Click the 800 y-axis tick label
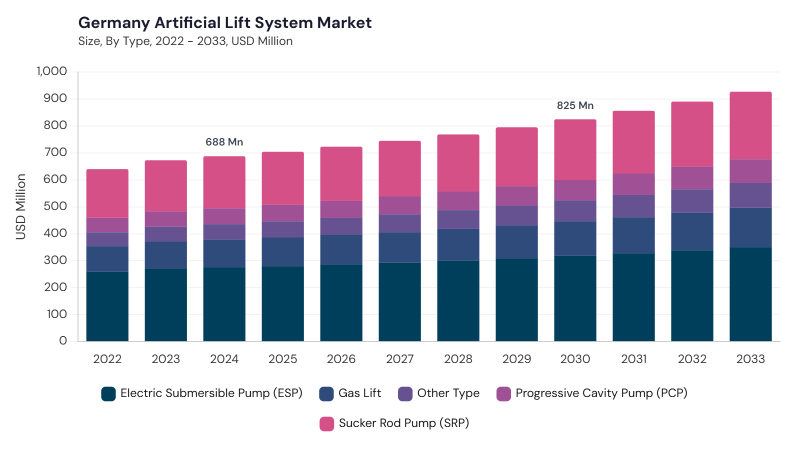The width and height of the screenshot is (800, 450). (55, 126)
